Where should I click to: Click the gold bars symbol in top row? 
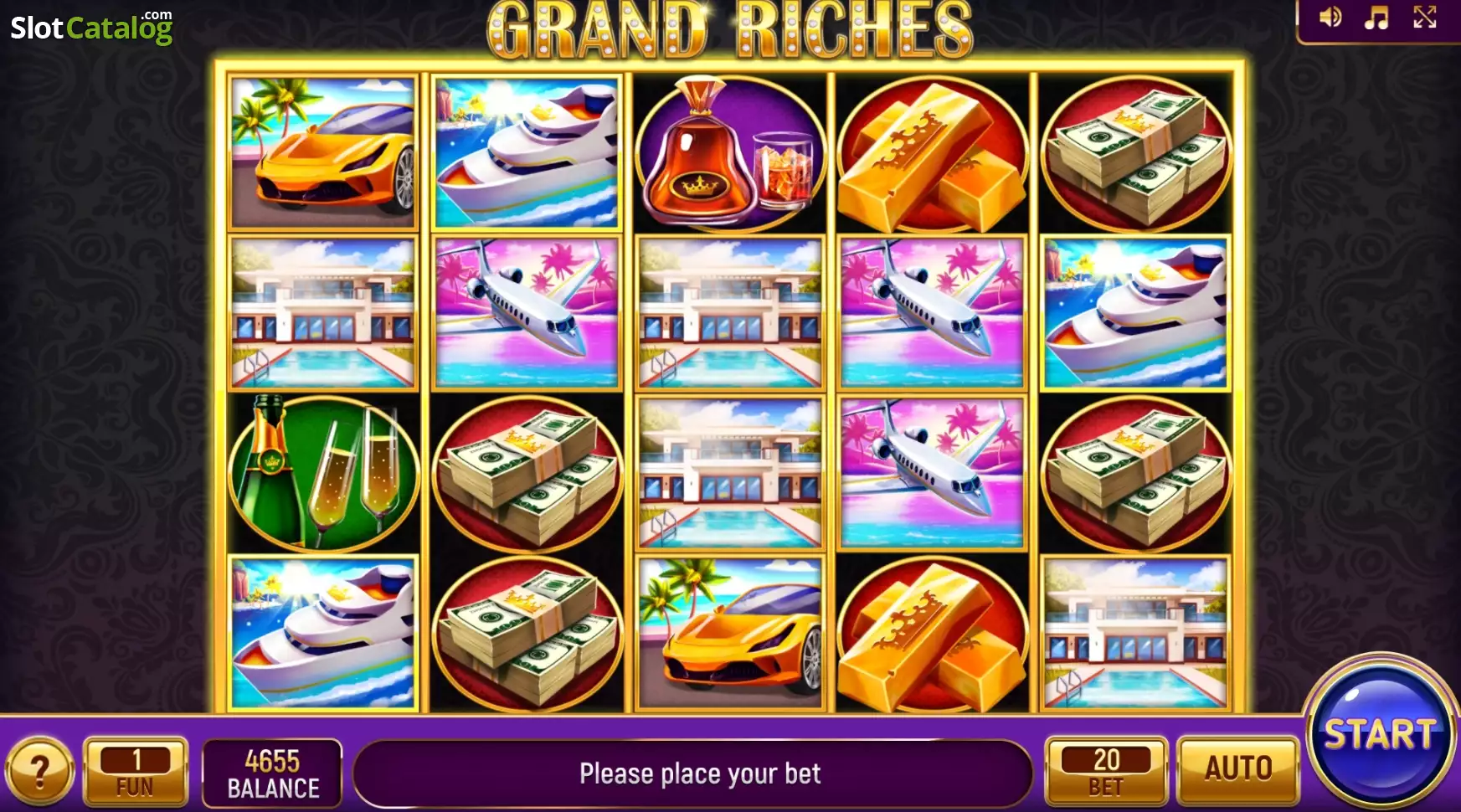[x=932, y=153]
